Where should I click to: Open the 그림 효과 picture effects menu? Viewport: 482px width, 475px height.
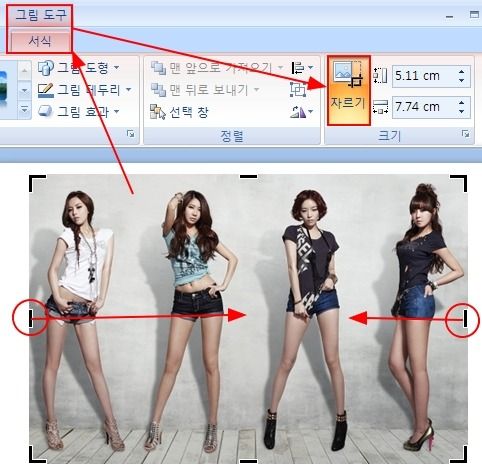coord(79,111)
